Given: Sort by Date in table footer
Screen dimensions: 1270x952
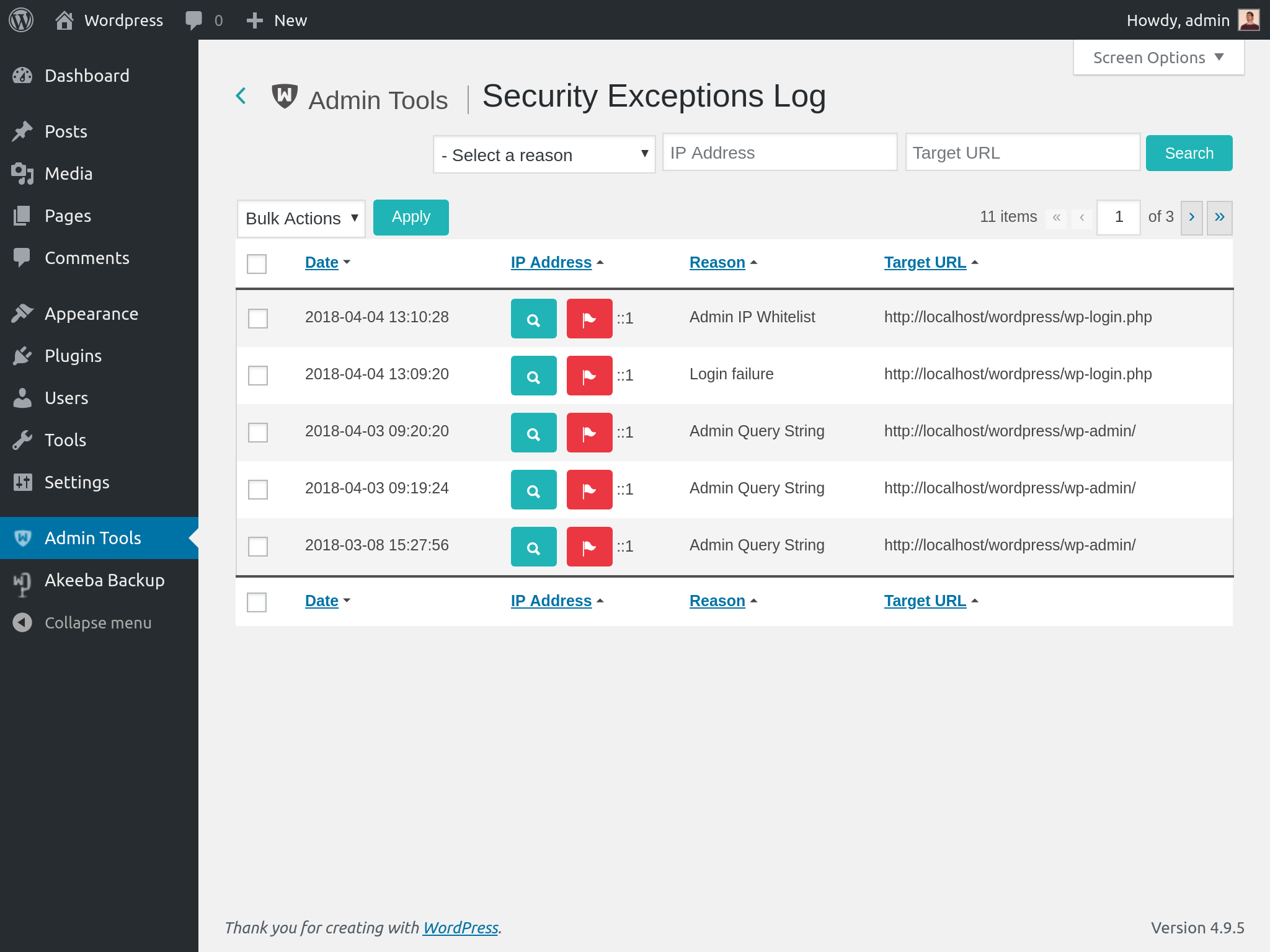Looking at the screenshot, I should (322, 601).
